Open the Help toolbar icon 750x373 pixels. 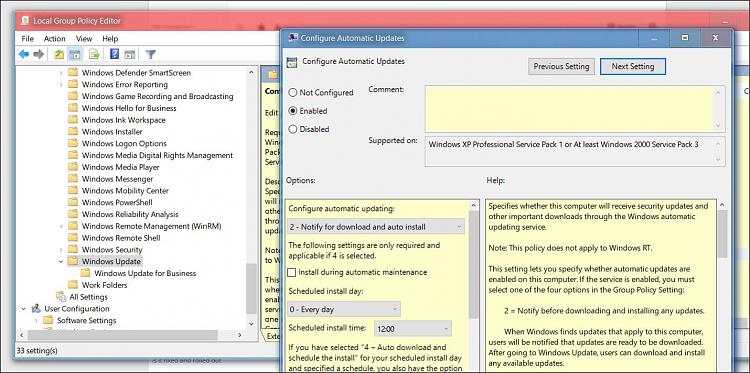(114, 54)
